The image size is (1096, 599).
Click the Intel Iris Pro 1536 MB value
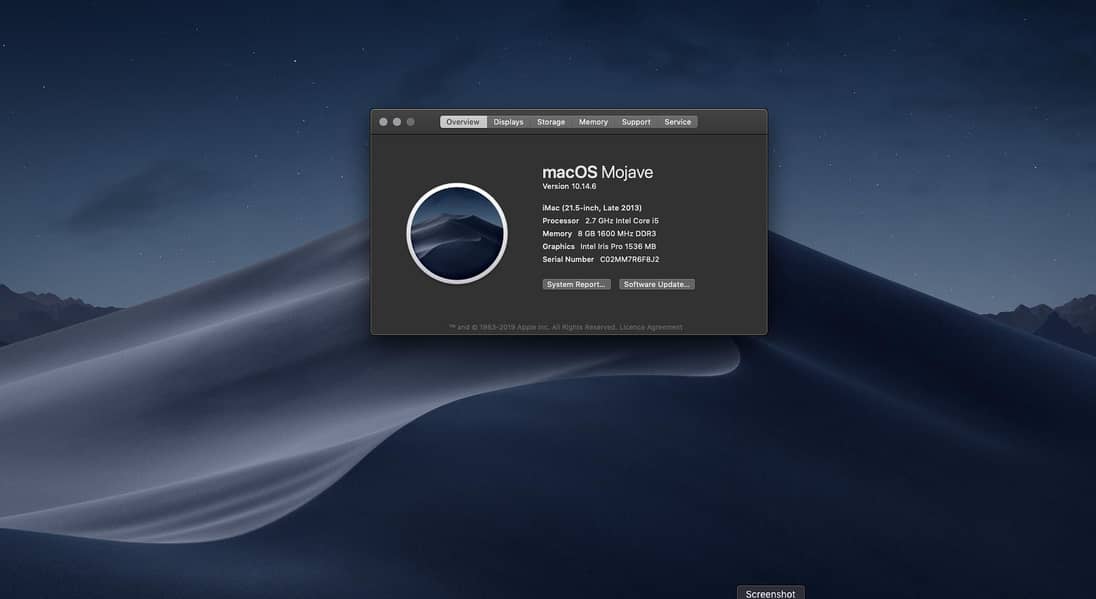(x=618, y=247)
